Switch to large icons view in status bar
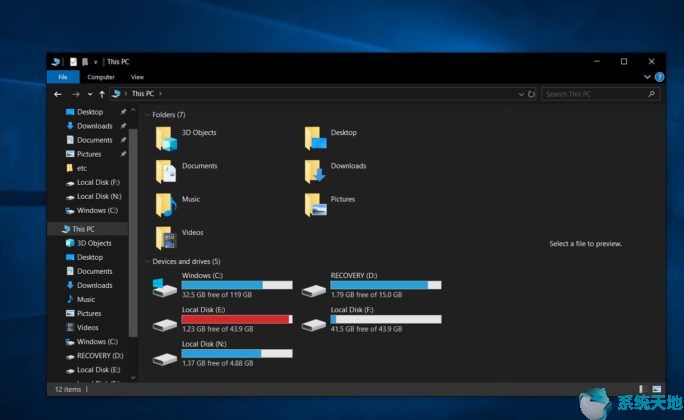Image resolution: width=684 pixels, height=420 pixels. point(657,389)
